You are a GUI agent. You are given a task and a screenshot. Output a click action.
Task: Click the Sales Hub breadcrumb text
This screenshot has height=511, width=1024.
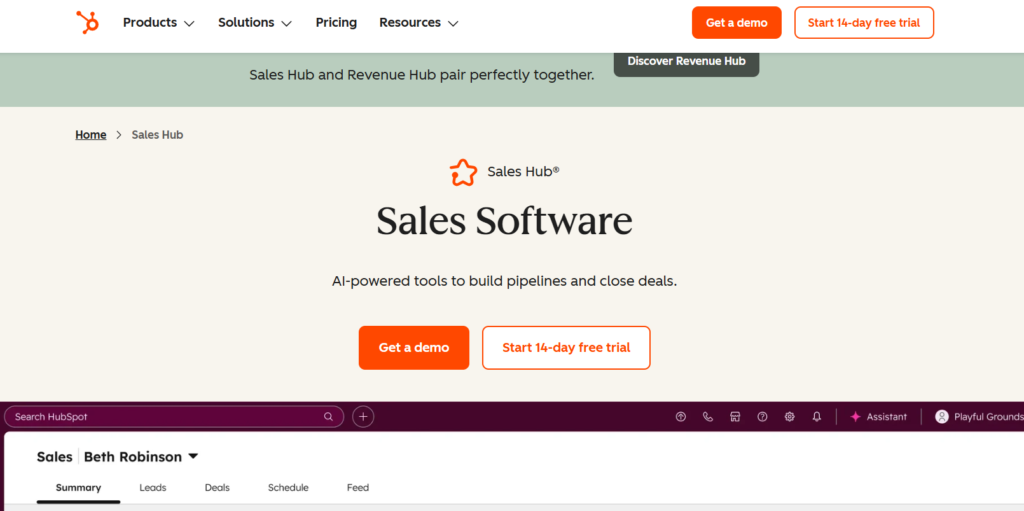point(157,135)
